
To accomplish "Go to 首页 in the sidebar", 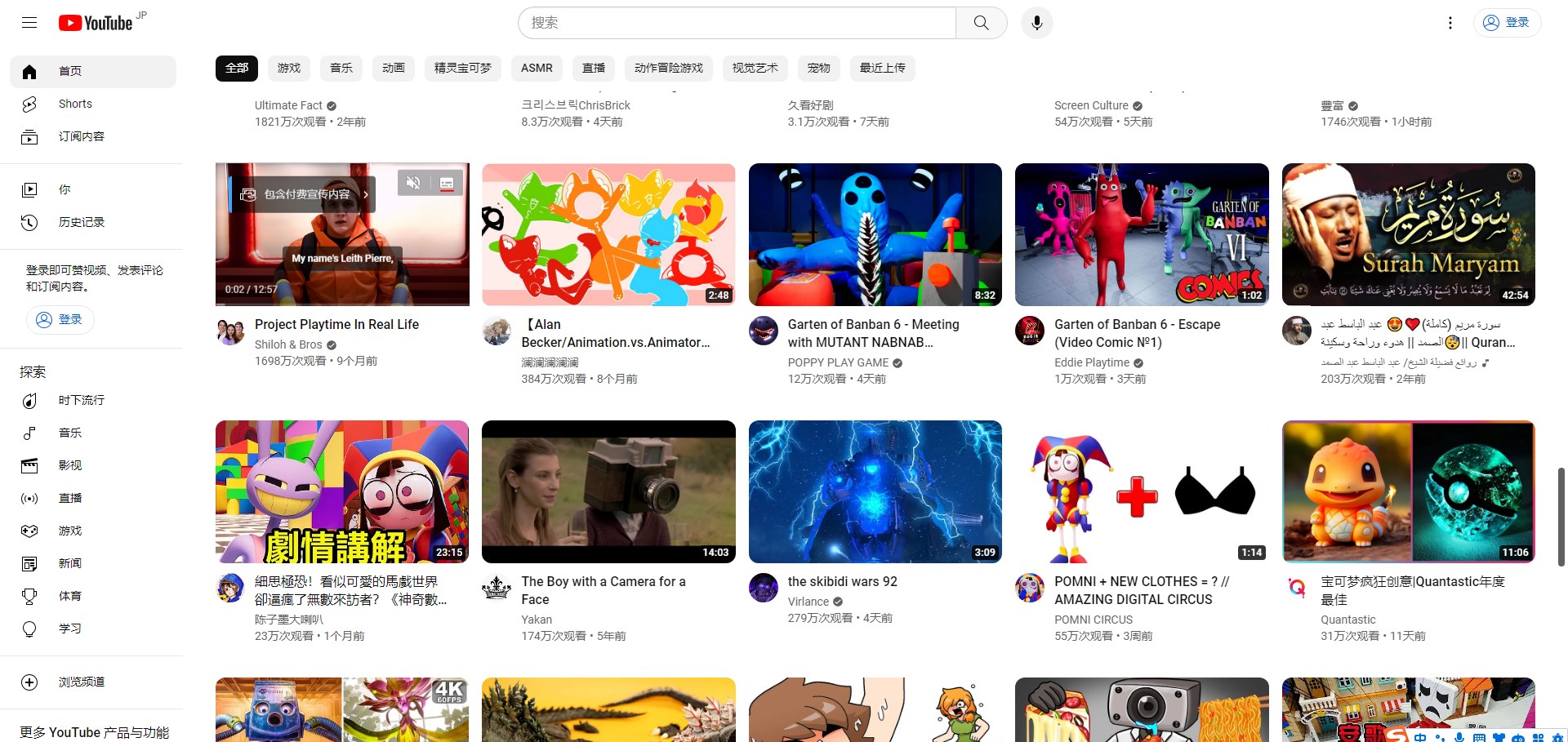I will pyautogui.click(x=93, y=72).
